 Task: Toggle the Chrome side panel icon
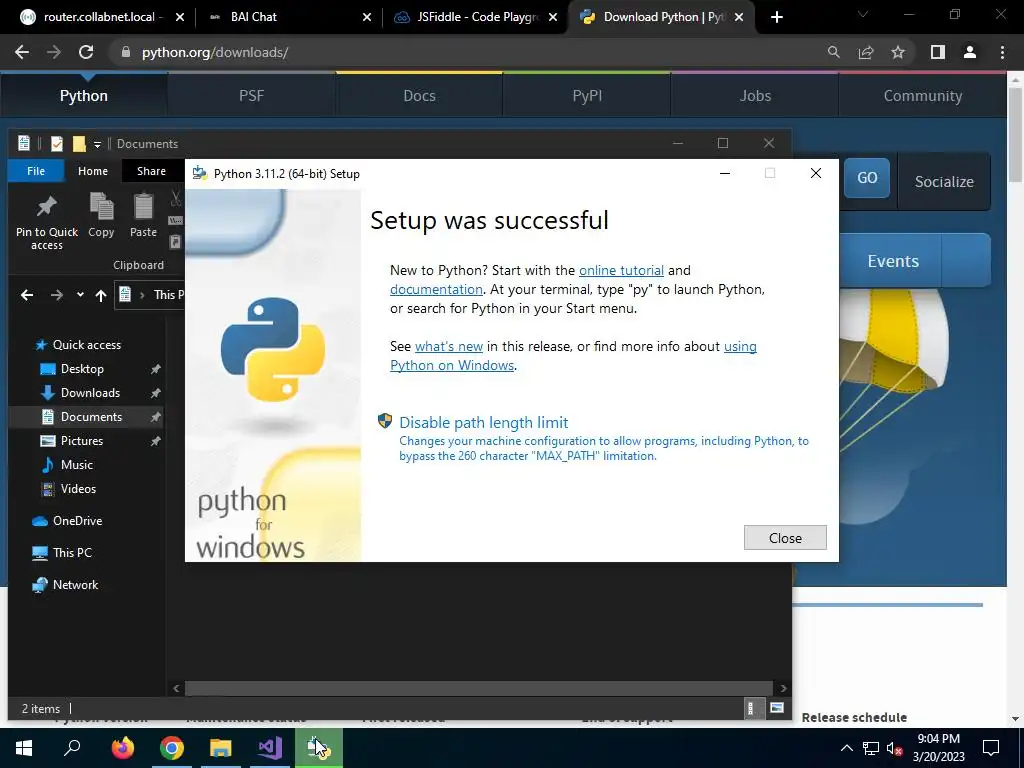(x=938, y=52)
